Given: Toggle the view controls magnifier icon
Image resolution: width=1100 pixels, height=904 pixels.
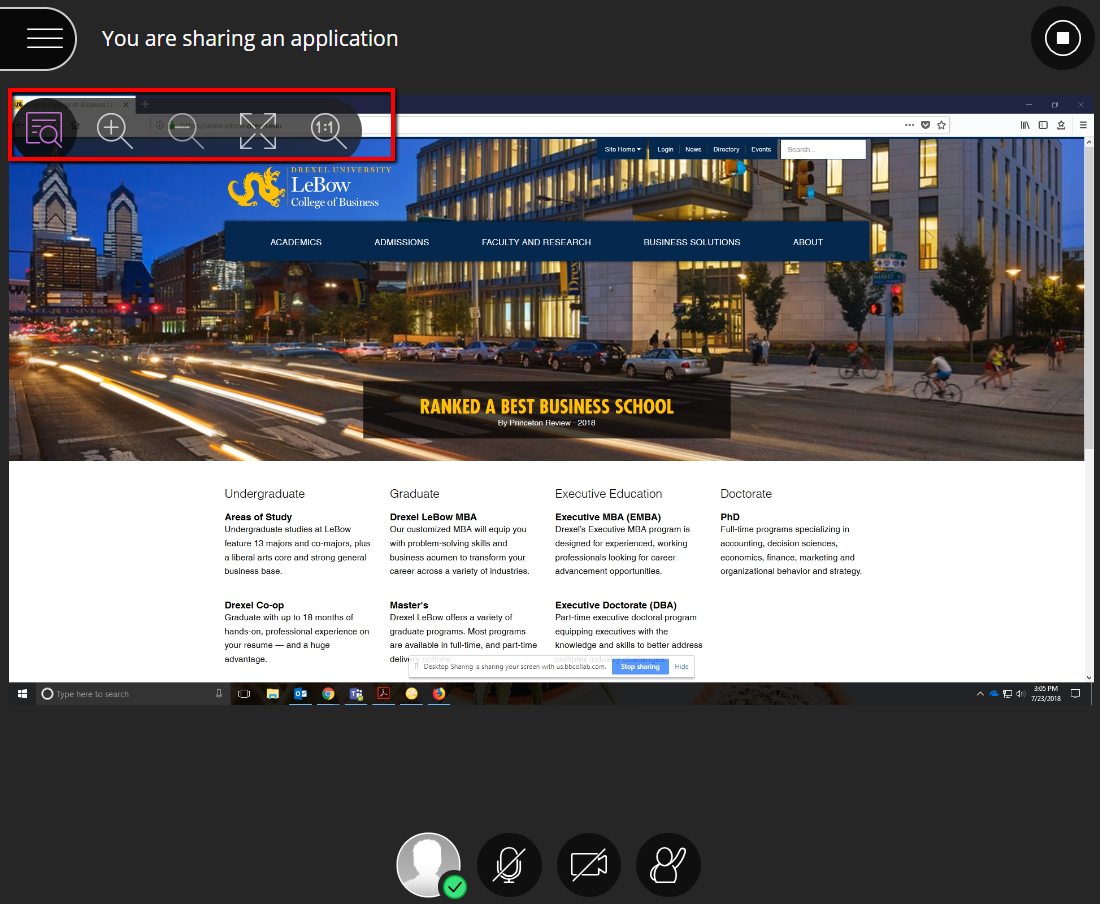Looking at the screenshot, I should pyautogui.click(x=43, y=129).
